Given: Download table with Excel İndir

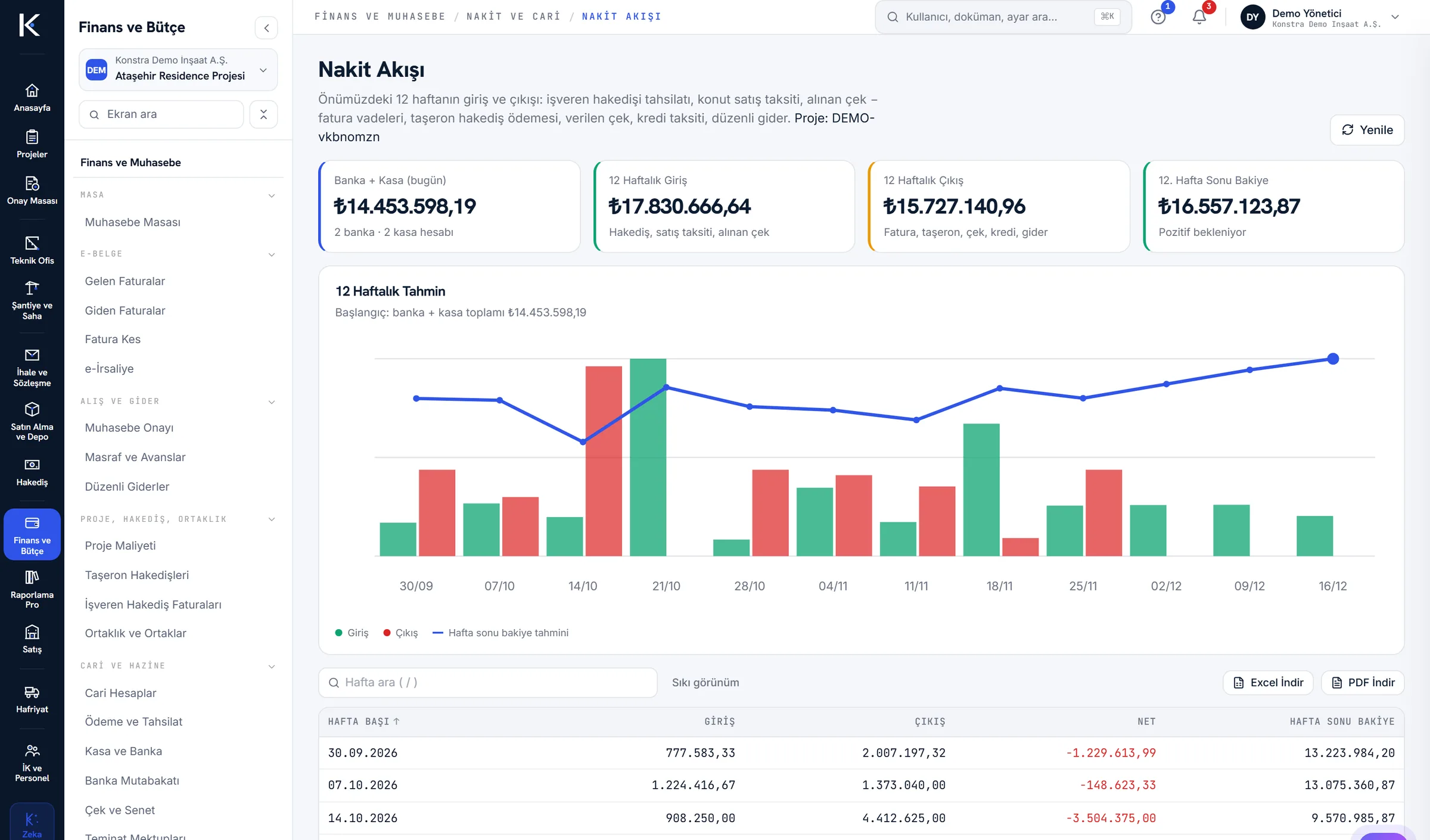Looking at the screenshot, I should pos(1268,683).
